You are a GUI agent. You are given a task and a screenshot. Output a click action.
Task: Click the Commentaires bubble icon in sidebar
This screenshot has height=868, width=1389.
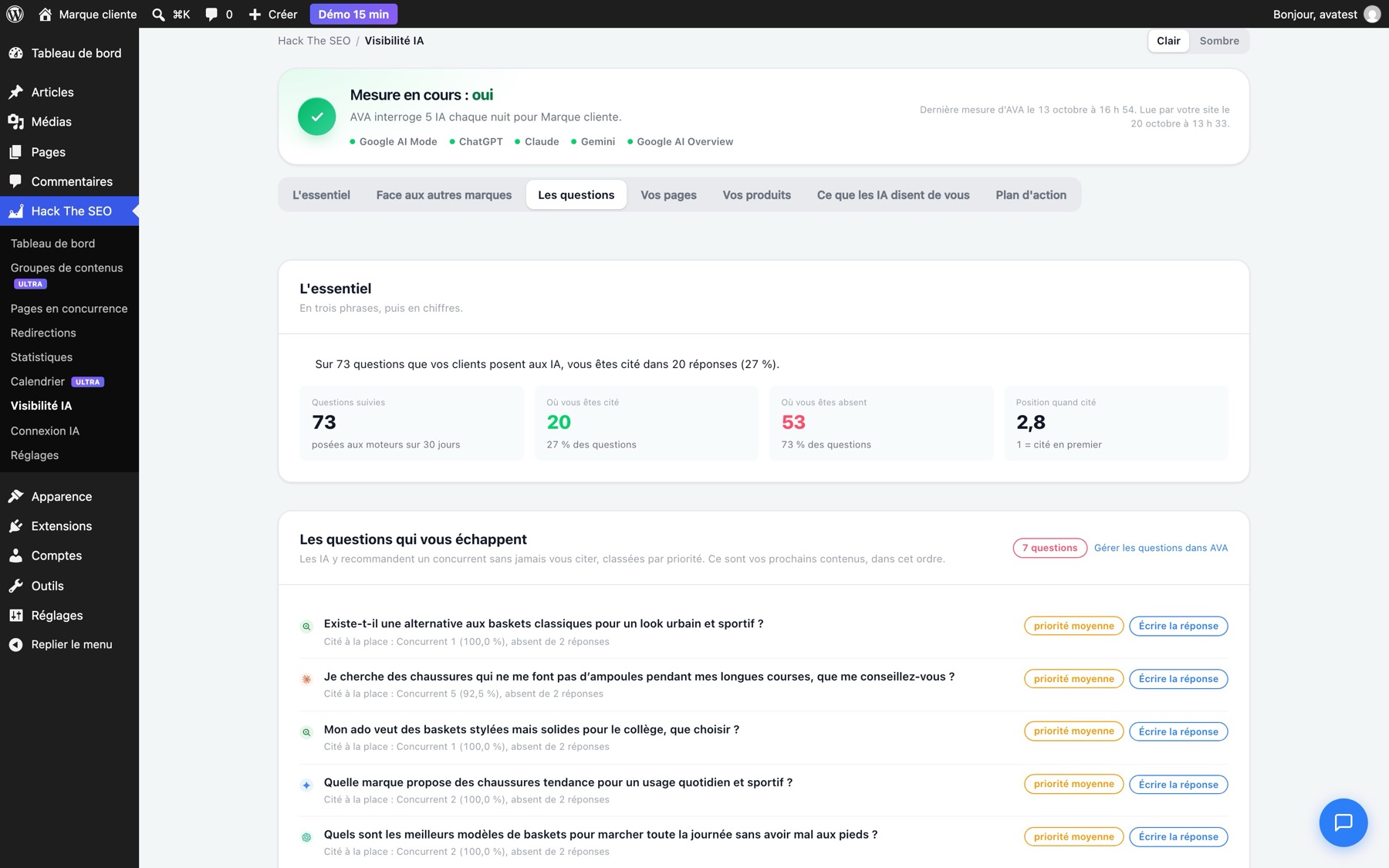coord(15,181)
